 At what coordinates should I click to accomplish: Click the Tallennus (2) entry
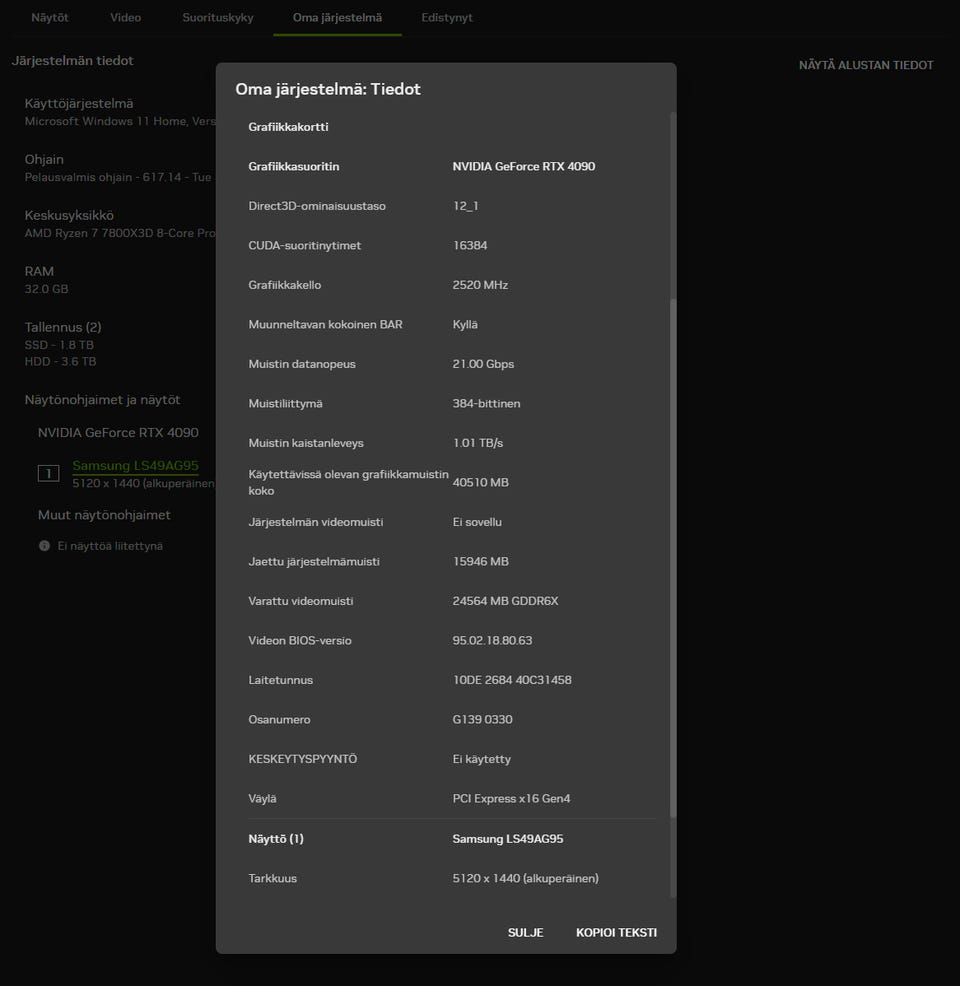tap(63, 327)
